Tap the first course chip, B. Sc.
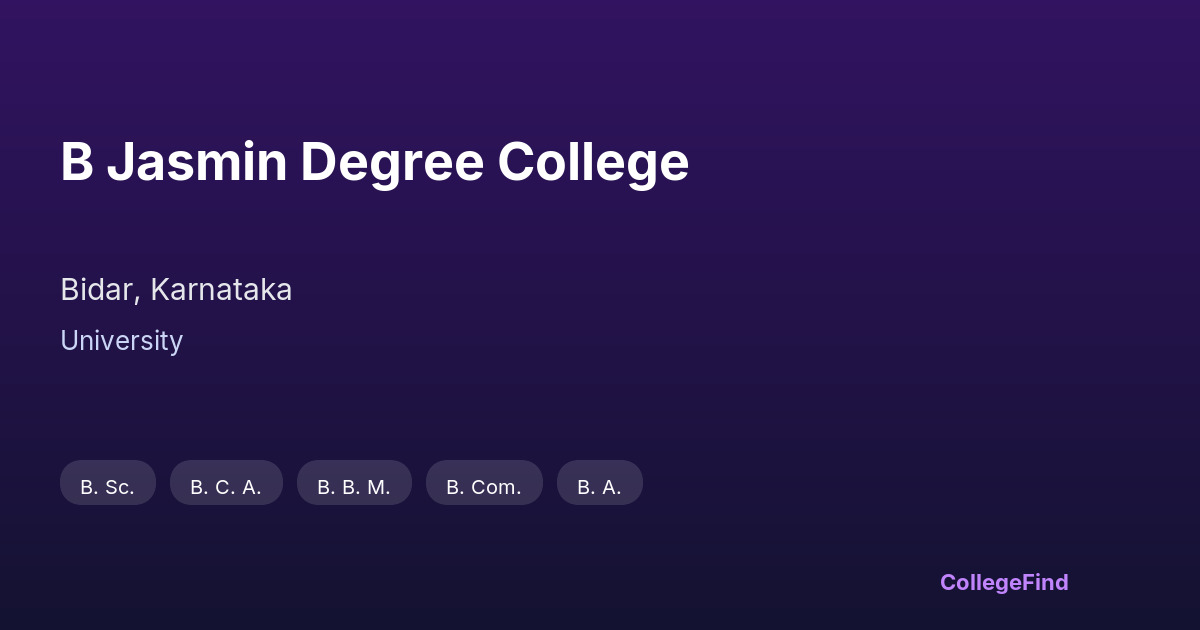This screenshot has height=630, width=1200. click(108, 484)
